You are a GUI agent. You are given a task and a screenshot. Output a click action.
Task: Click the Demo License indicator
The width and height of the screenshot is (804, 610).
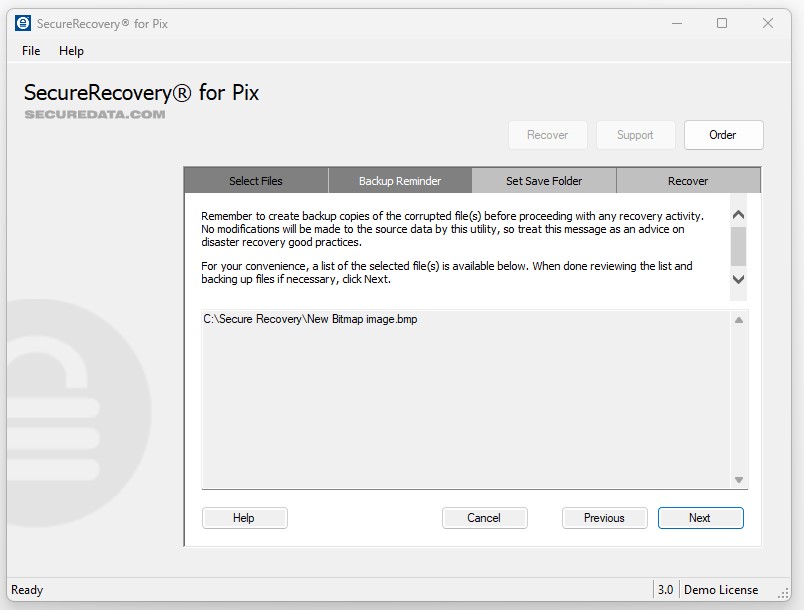click(x=720, y=589)
